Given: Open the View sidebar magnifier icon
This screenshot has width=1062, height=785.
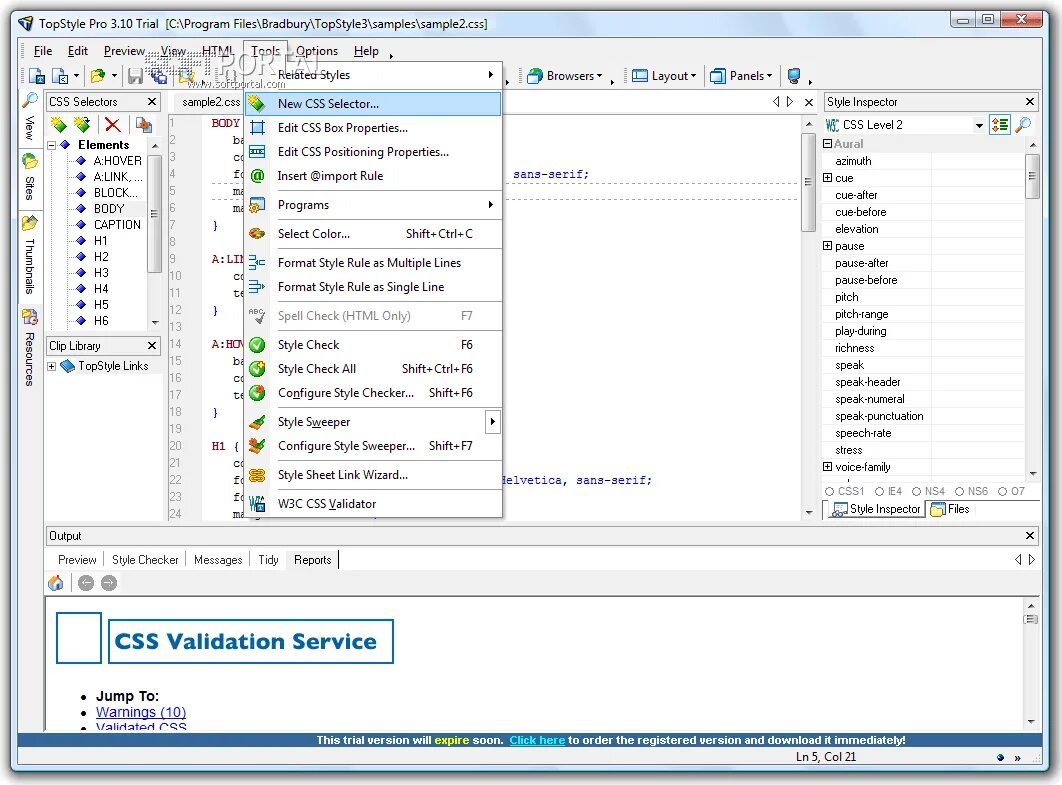Looking at the screenshot, I should (x=30, y=100).
